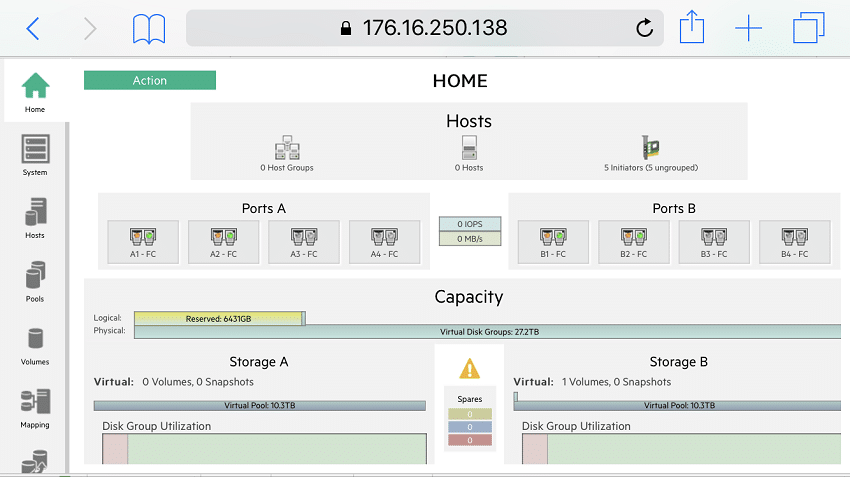Screen dimensions: 850x477
Task: Open the Home section in sidebar
Action: [35, 91]
